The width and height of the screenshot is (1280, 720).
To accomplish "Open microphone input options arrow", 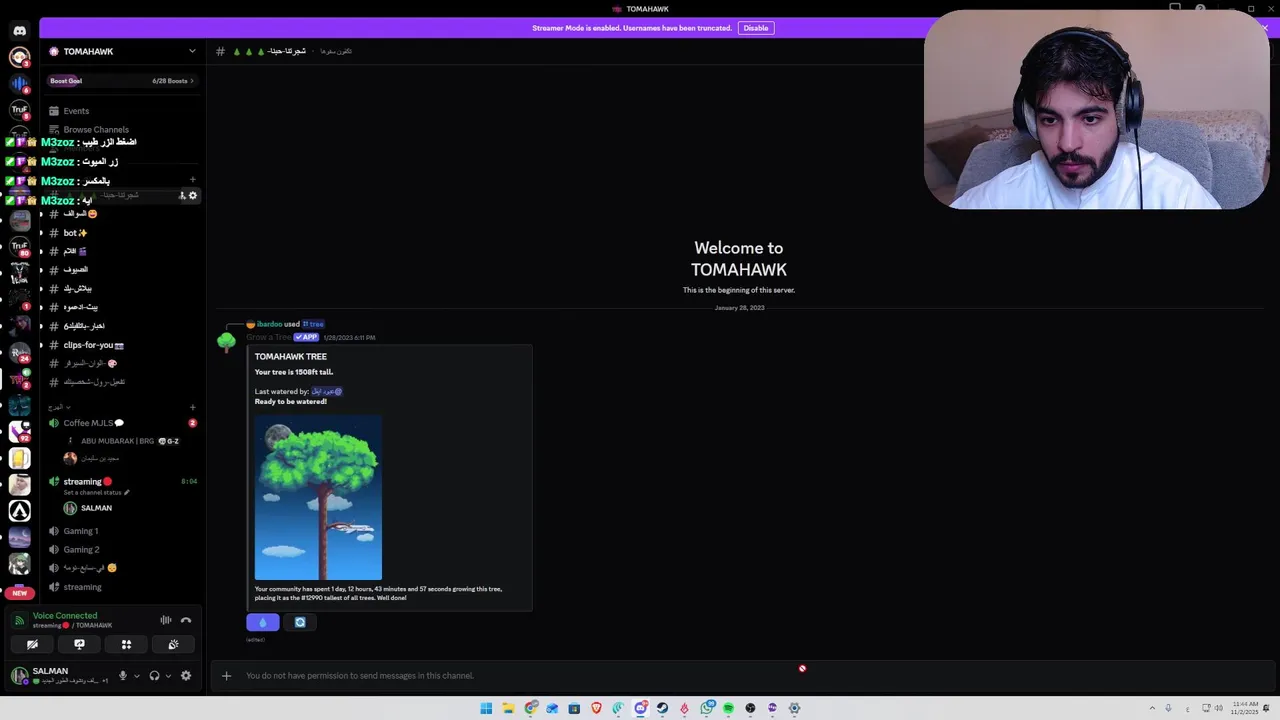I will pyautogui.click(x=137, y=676).
